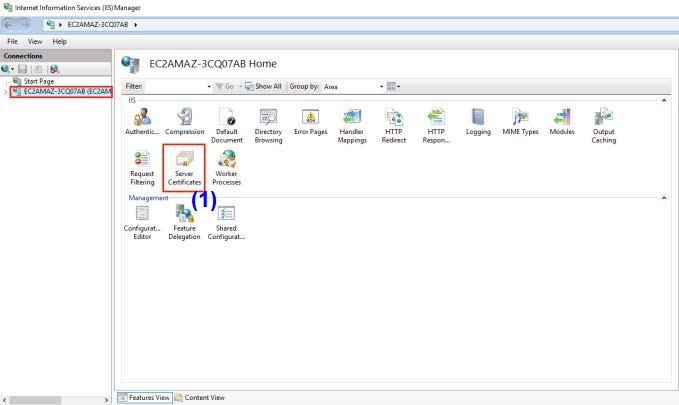Image resolution: width=679 pixels, height=405 pixels.
Task: Open Worker Processes feature
Action: [x=226, y=168]
